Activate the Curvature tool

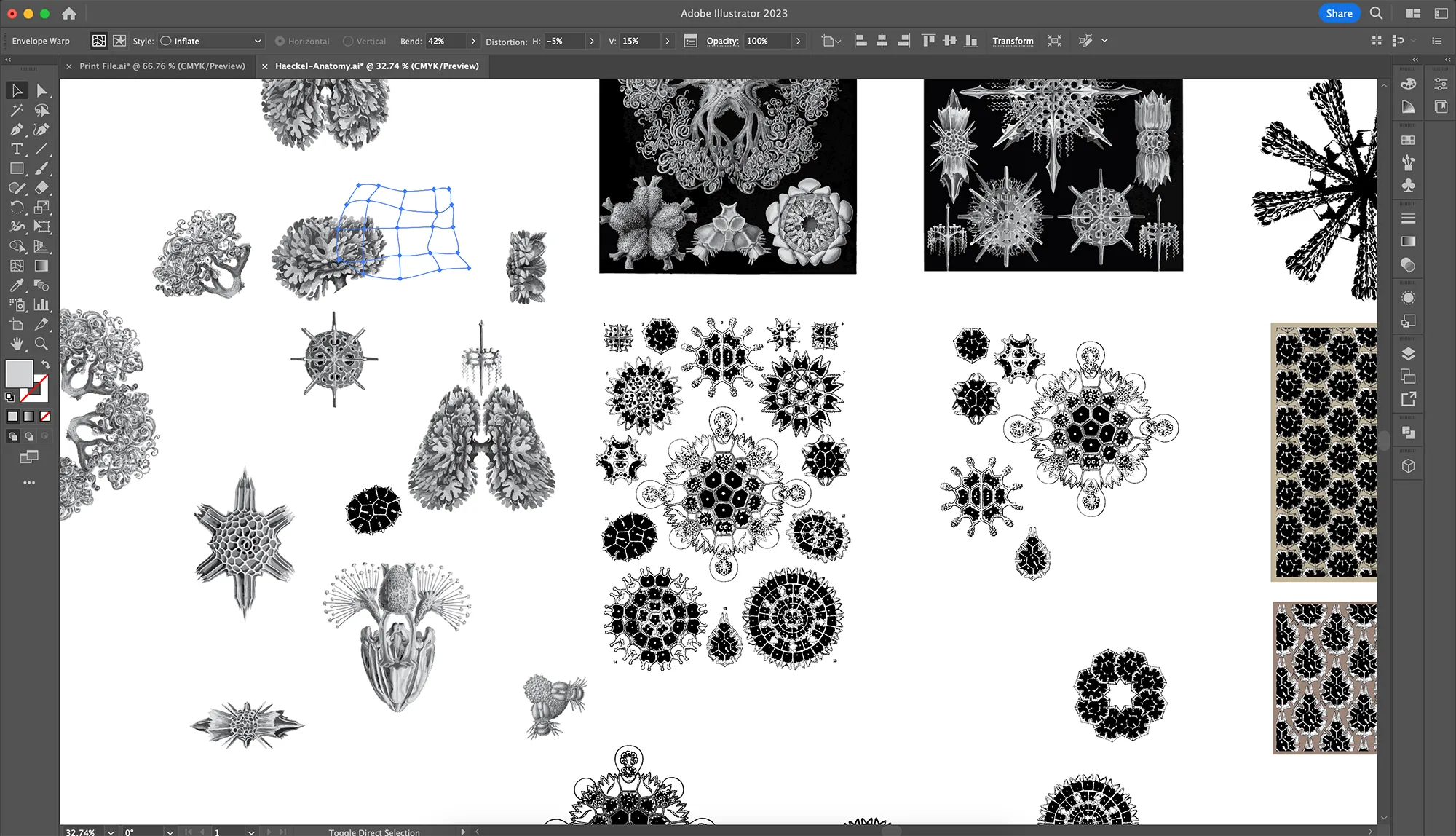tap(41, 130)
